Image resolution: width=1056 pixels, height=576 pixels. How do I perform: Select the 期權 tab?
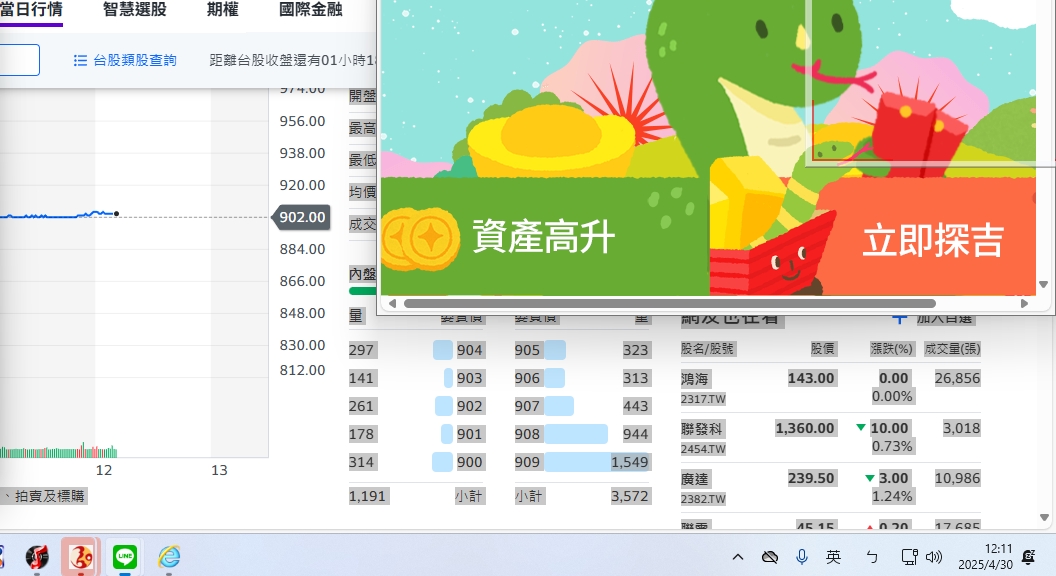pos(223,10)
